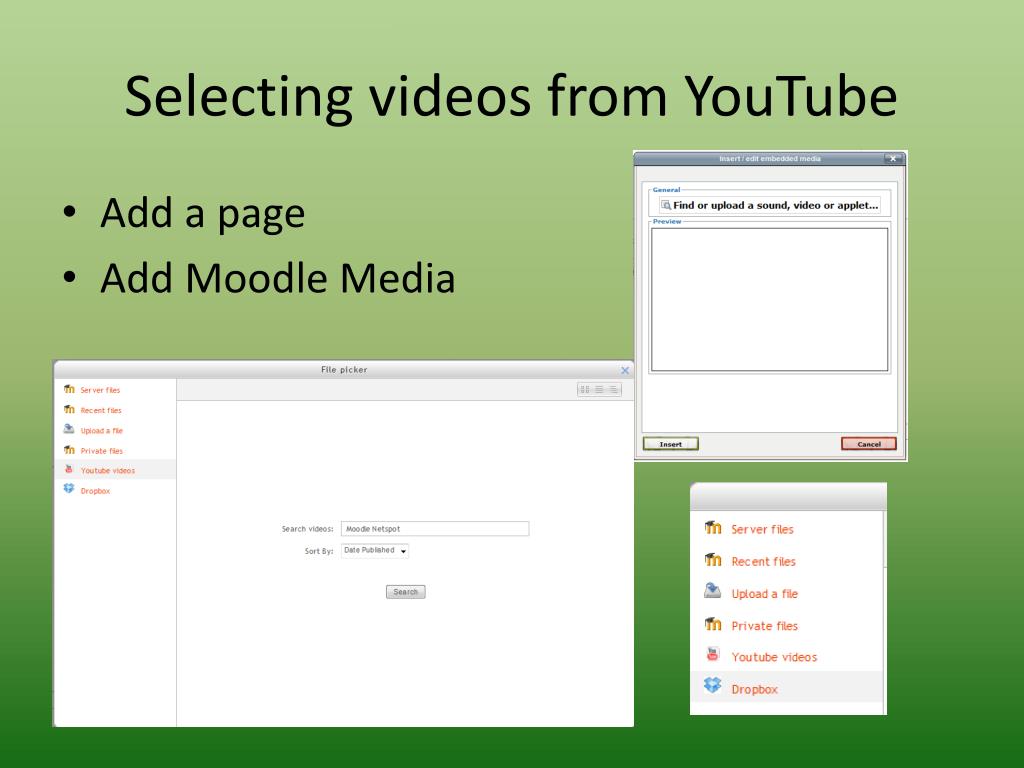
Task: Click the Preview box in embedded media dialog
Action: coord(769,300)
